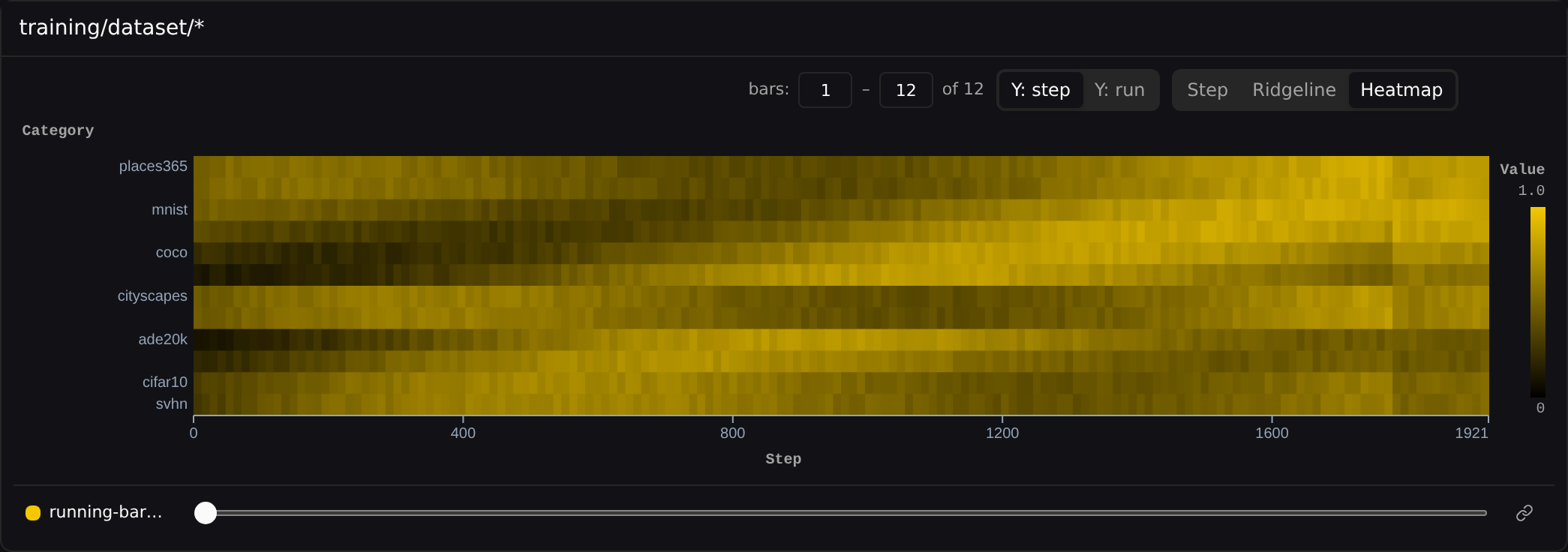1568x552 pixels.
Task: Click the 400 step axis tick label
Action: pyautogui.click(x=463, y=433)
